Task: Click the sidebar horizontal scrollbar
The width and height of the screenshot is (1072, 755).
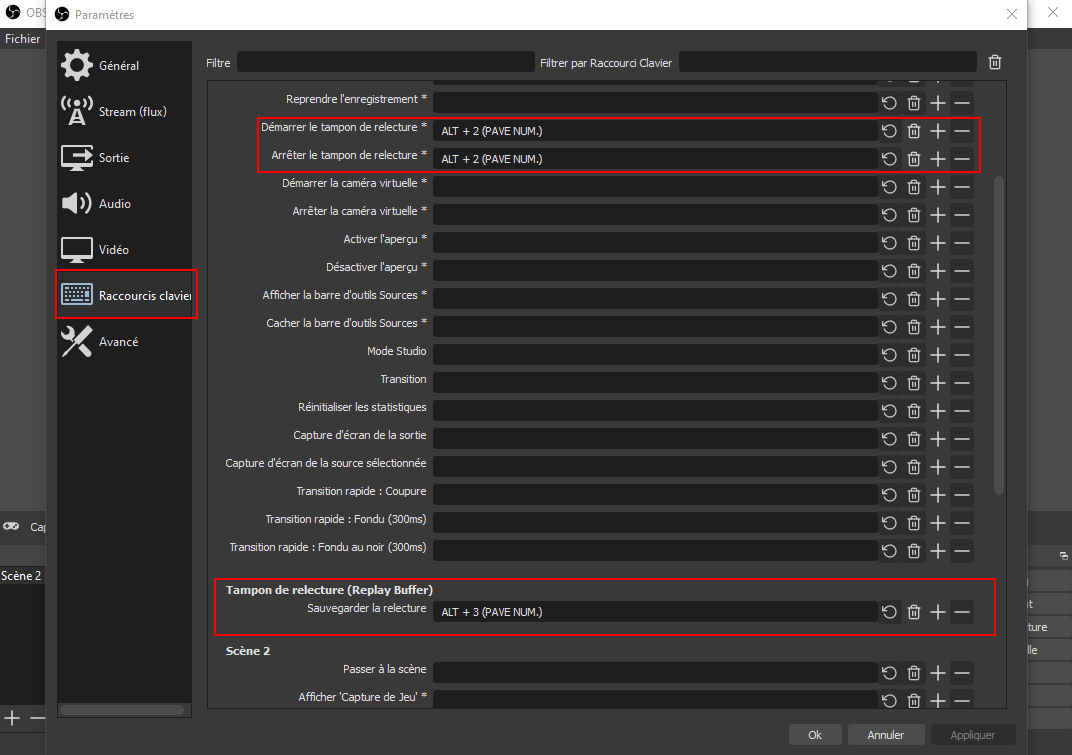Action: (x=122, y=710)
